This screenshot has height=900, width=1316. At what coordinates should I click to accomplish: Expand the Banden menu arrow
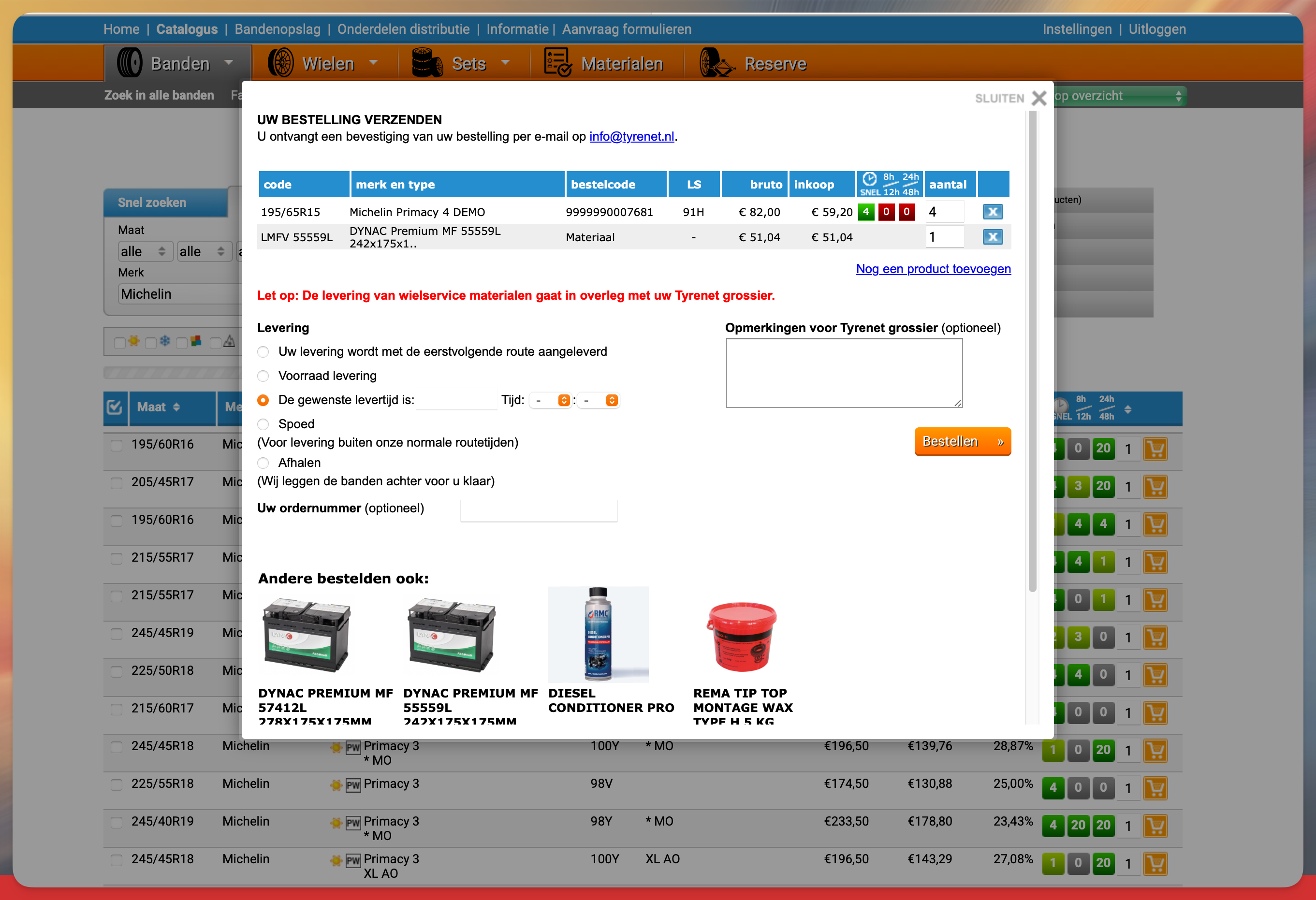pos(229,62)
